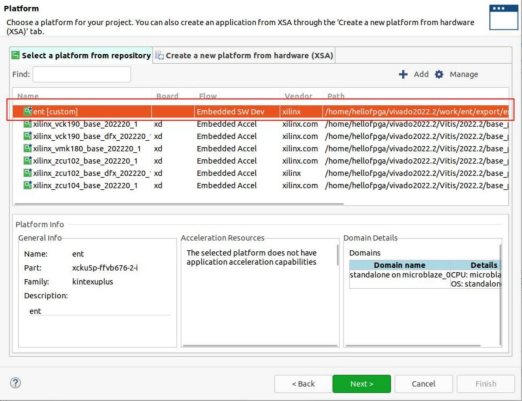The image size is (522, 401).
Task: Sort the list by Name column header
Action: pos(28,96)
